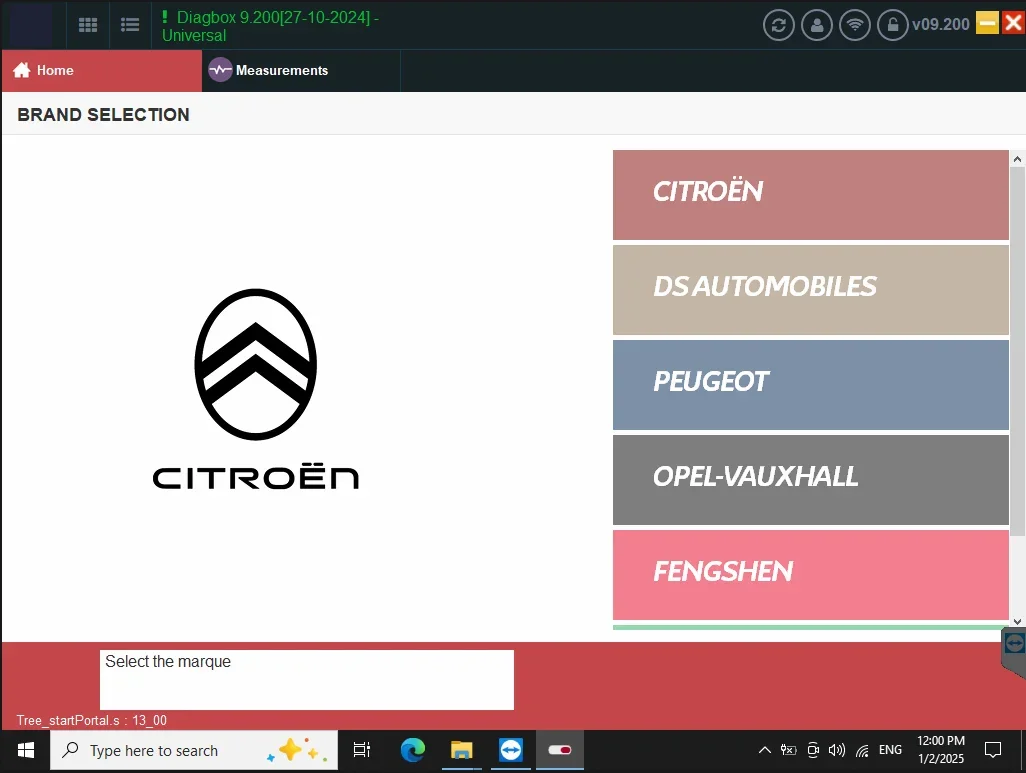Open the network tray icon
1026x773 pixels.
coord(862,750)
